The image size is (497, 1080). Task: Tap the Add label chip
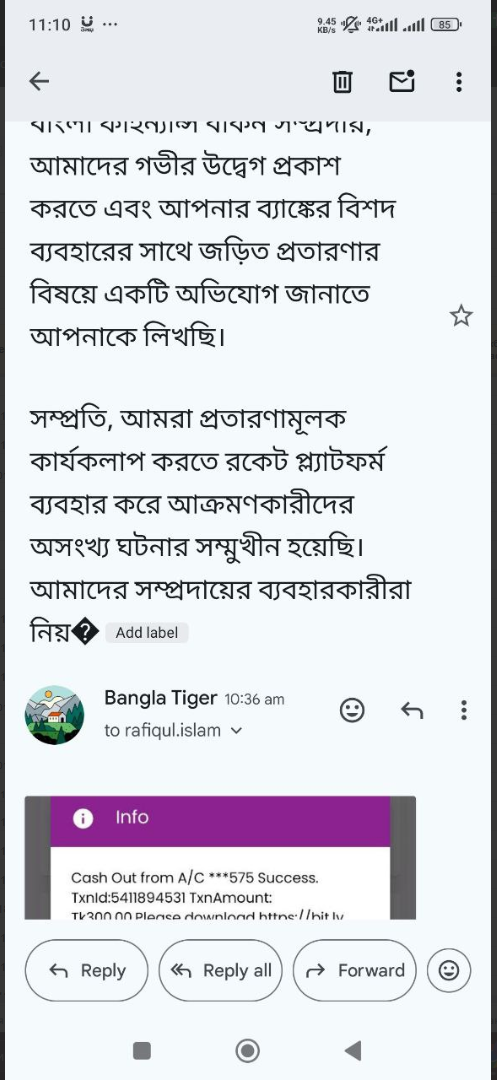tap(147, 633)
